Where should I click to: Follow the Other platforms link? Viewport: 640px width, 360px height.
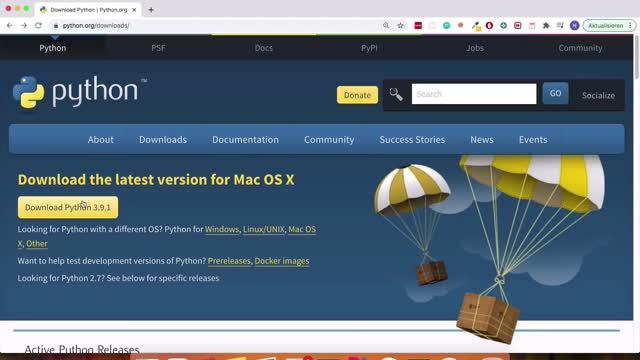37,244
